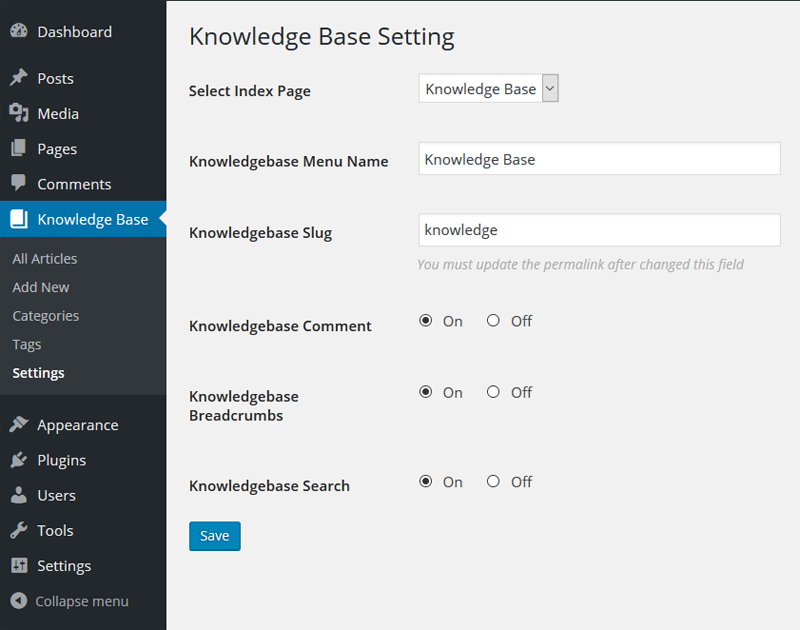Turn off Knowledgebase Comment
This screenshot has width=800, height=630.
493,320
